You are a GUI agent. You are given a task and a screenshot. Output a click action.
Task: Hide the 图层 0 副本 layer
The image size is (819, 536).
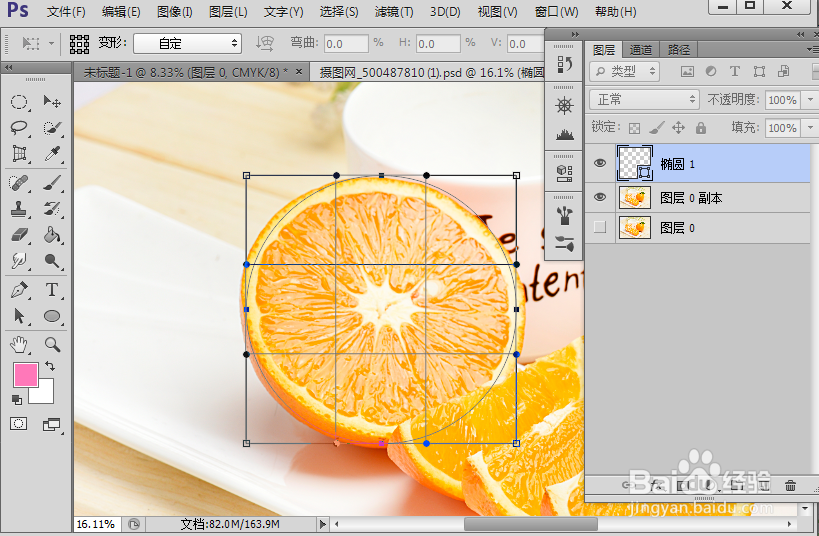[x=600, y=197]
